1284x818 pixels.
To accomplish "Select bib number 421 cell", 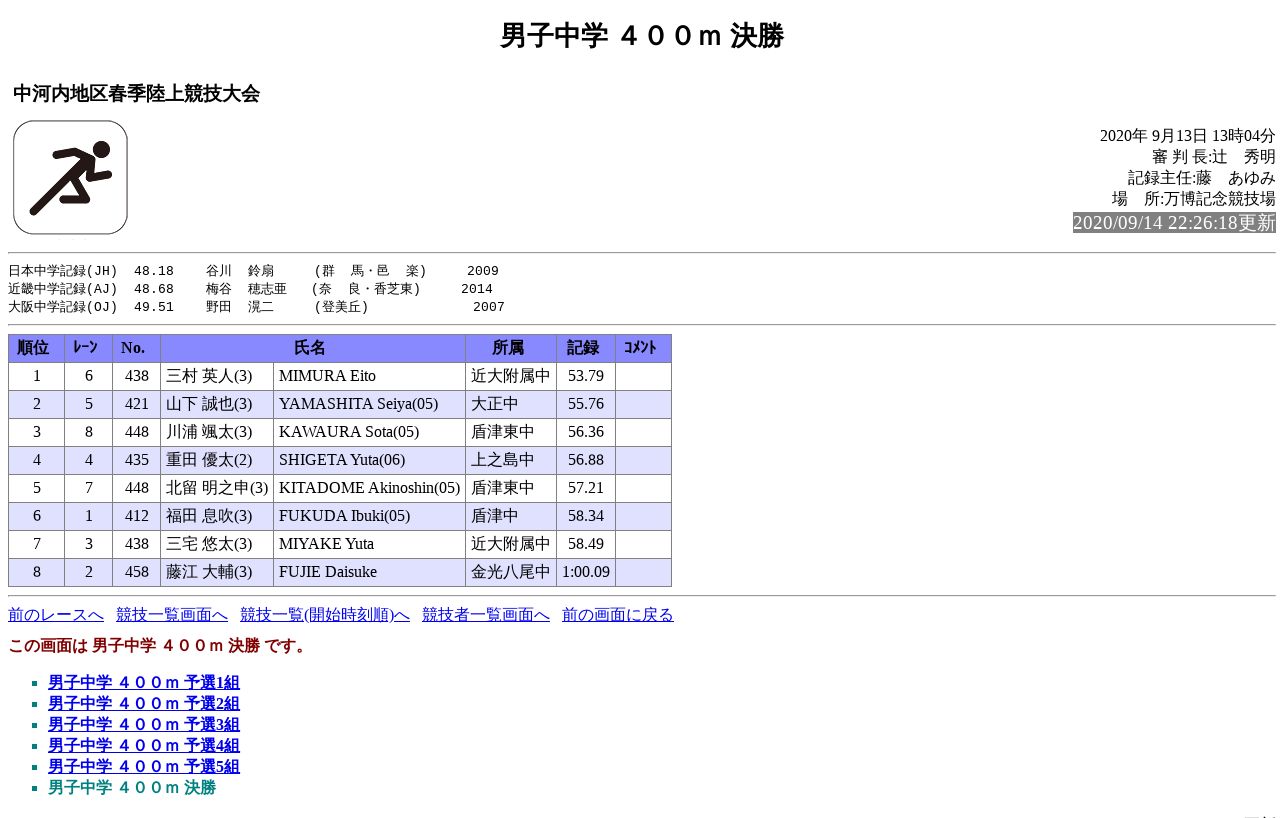I will pyautogui.click(x=136, y=404).
